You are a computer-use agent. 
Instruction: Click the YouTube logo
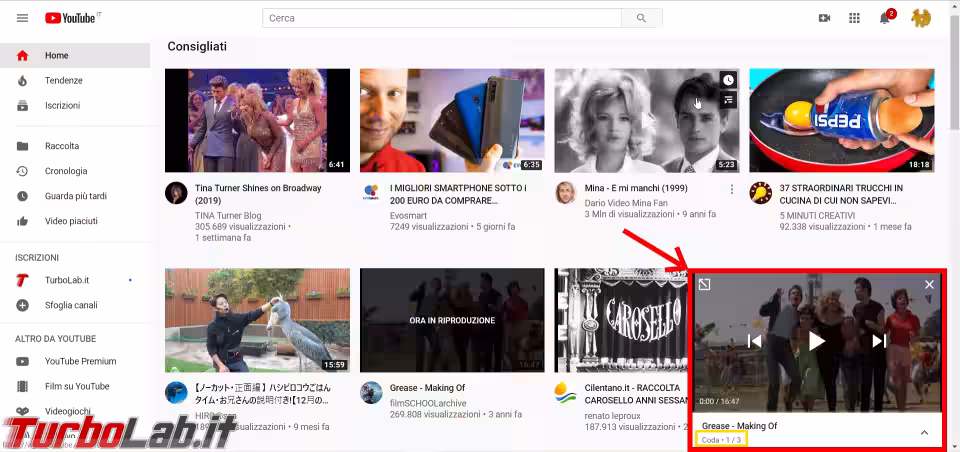click(x=71, y=18)
